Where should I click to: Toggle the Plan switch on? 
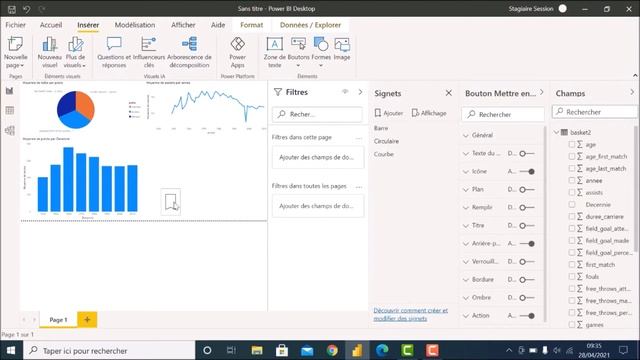[527, 189]
